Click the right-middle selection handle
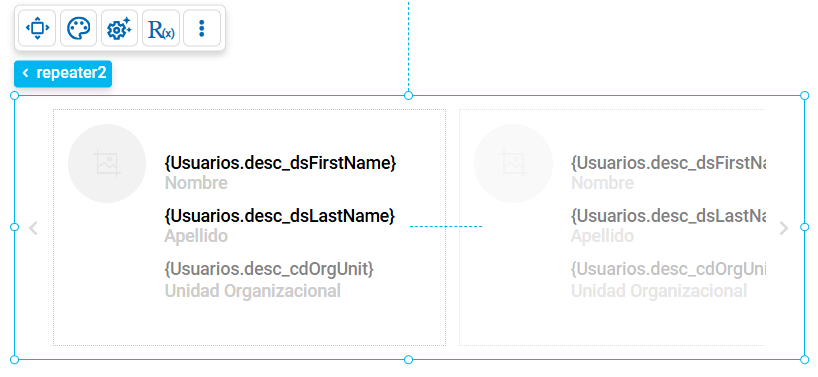Screen dimensions: 818x377 point(804,227)
